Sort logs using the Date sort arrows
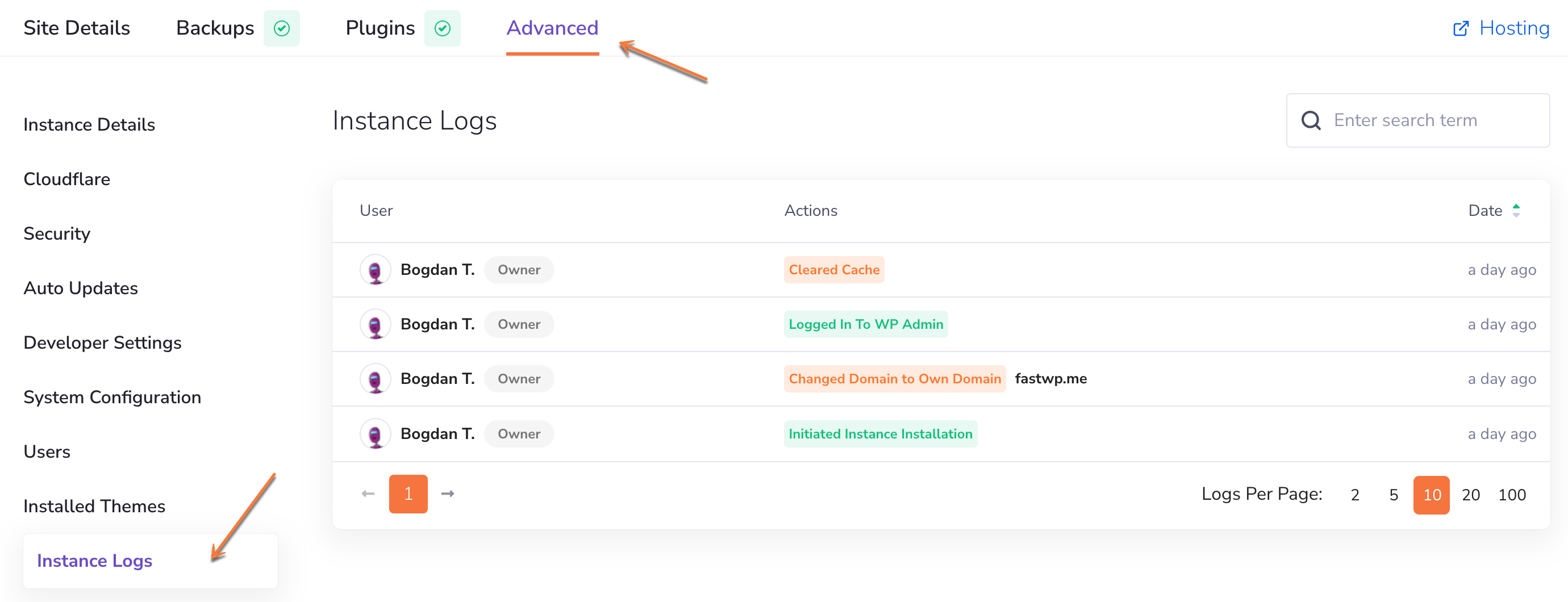 (x=1516, y=211)
